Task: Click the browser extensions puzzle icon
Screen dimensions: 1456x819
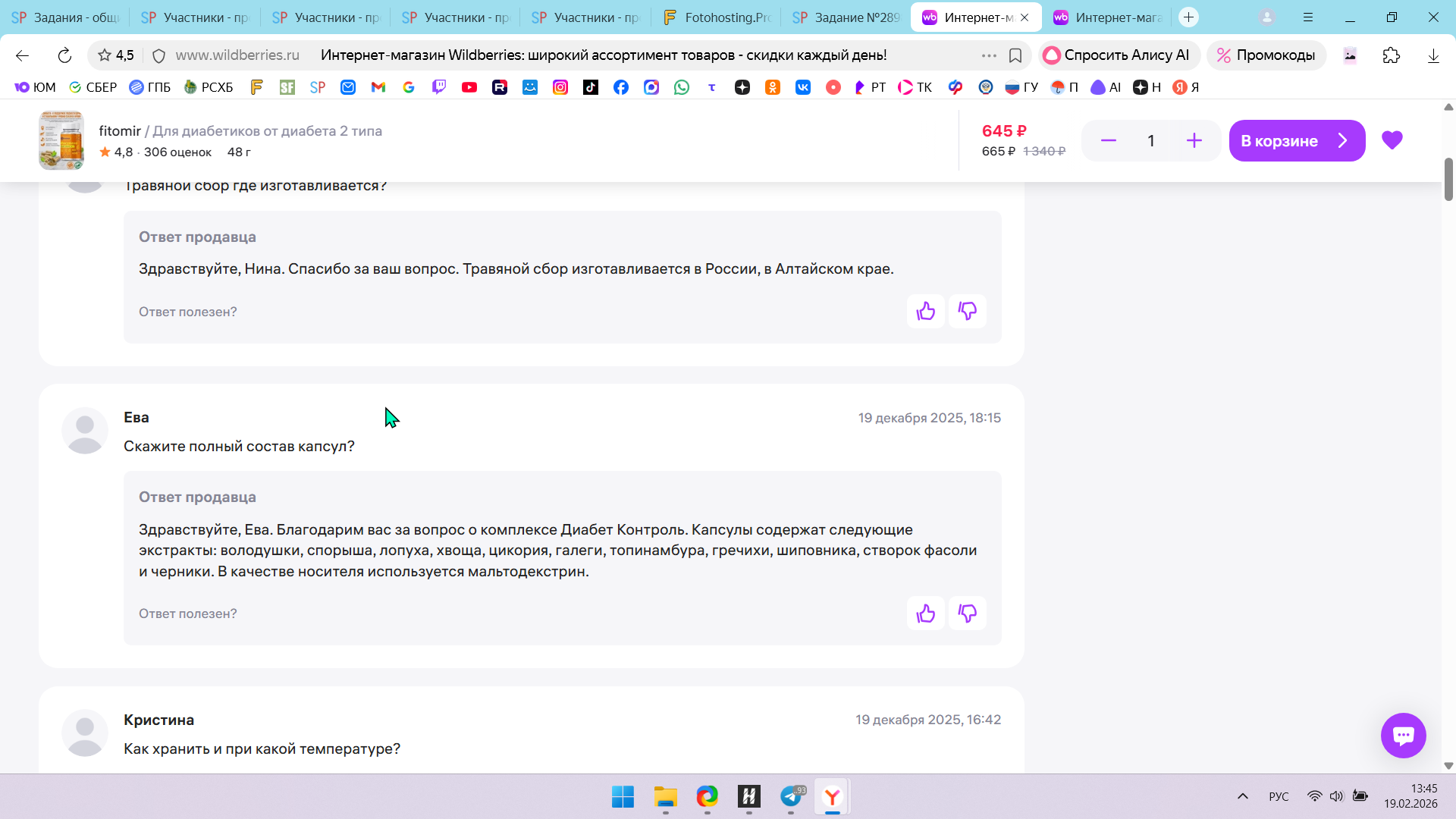Action: (1391, 55)
